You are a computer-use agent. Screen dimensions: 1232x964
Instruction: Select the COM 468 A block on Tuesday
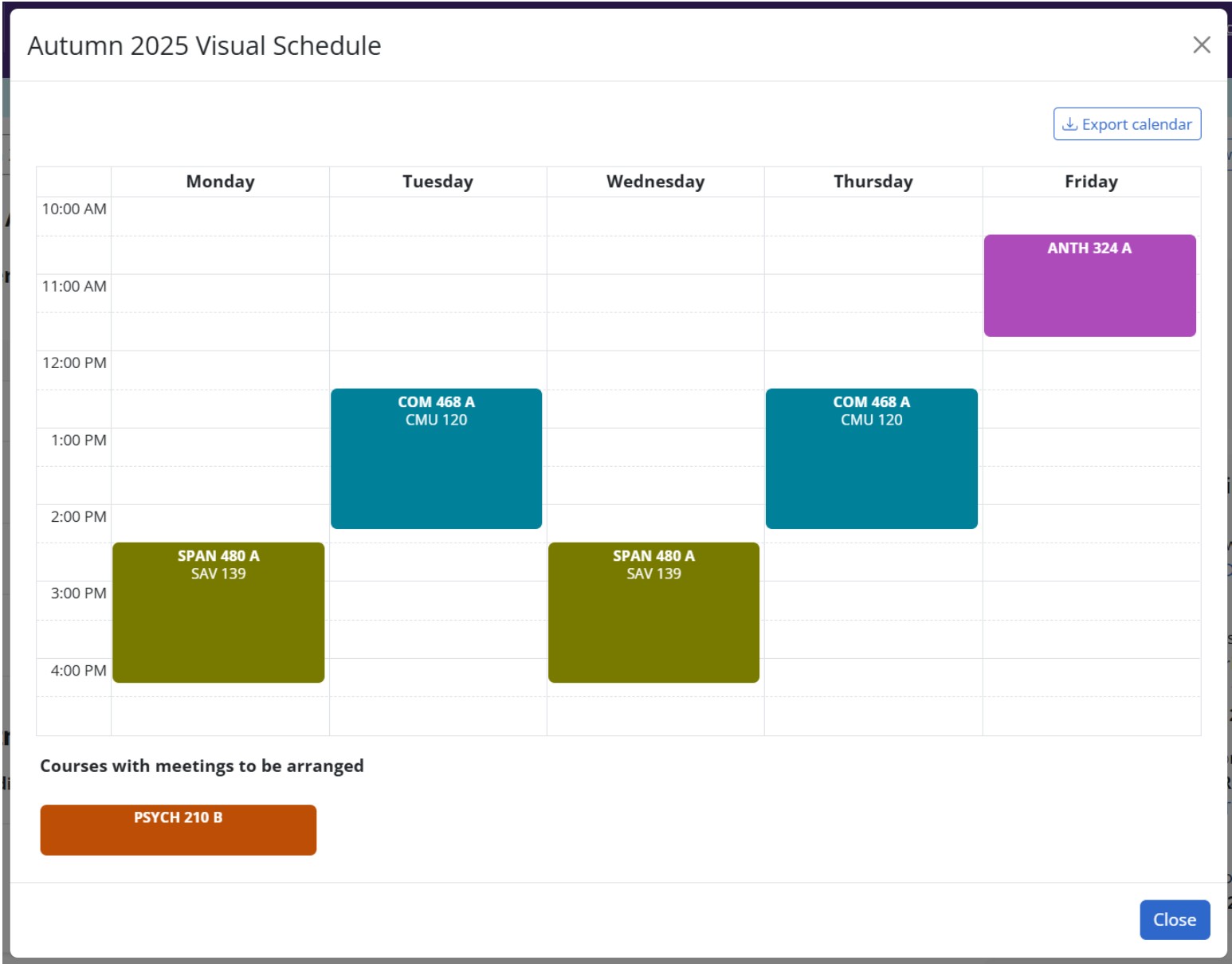click(x=436, y=457)
